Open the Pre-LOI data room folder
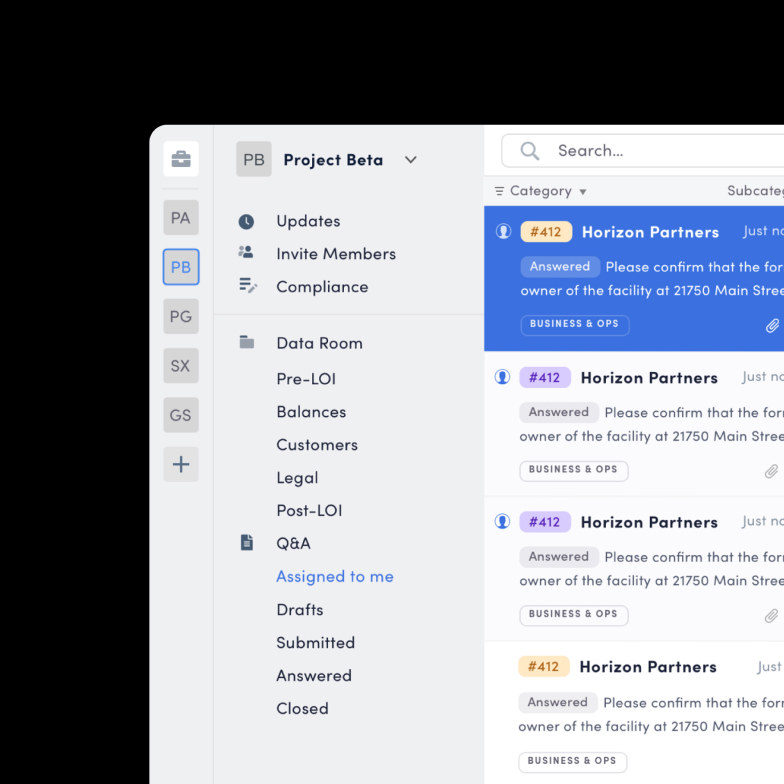This screenshot has height=784, width=784. 309,379
